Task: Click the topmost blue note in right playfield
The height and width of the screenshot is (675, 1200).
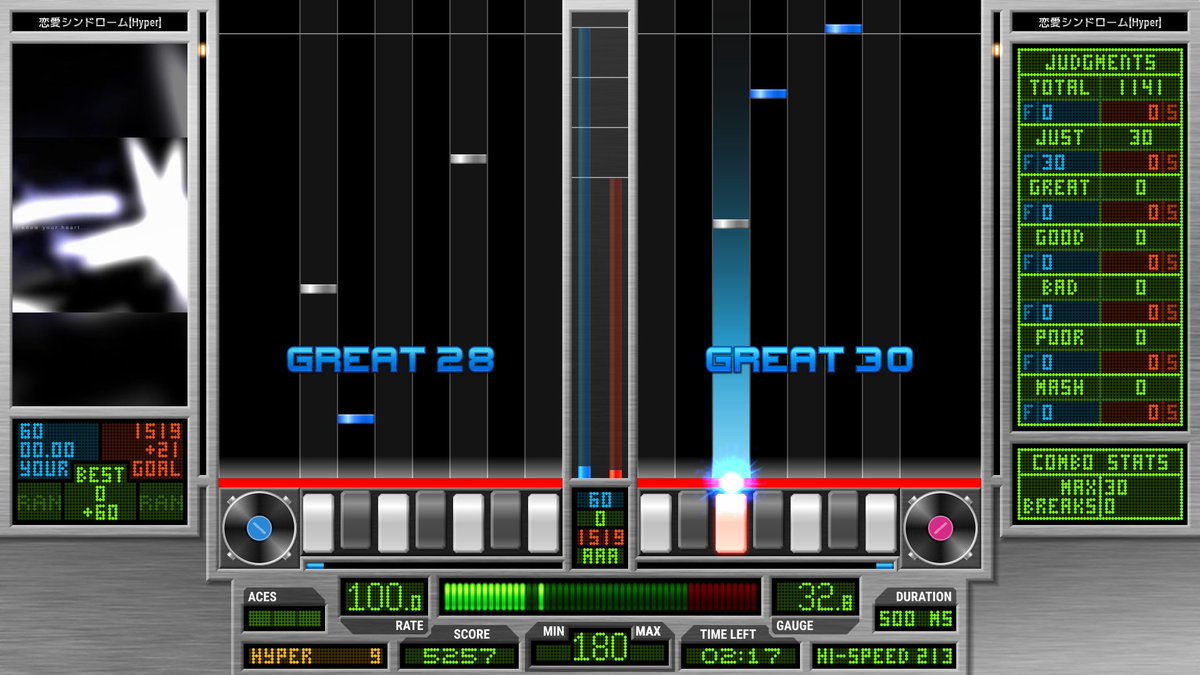Action: point(843,29)
